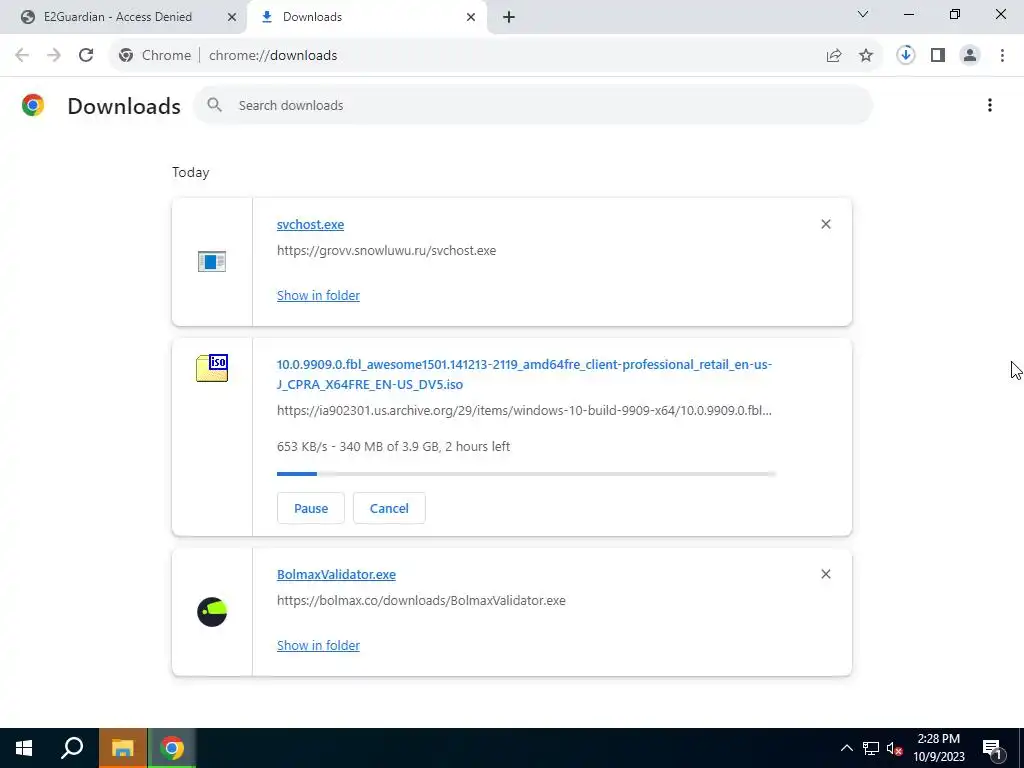Open a new tab with plus button
1024x768 pixels.
(509, 17)
